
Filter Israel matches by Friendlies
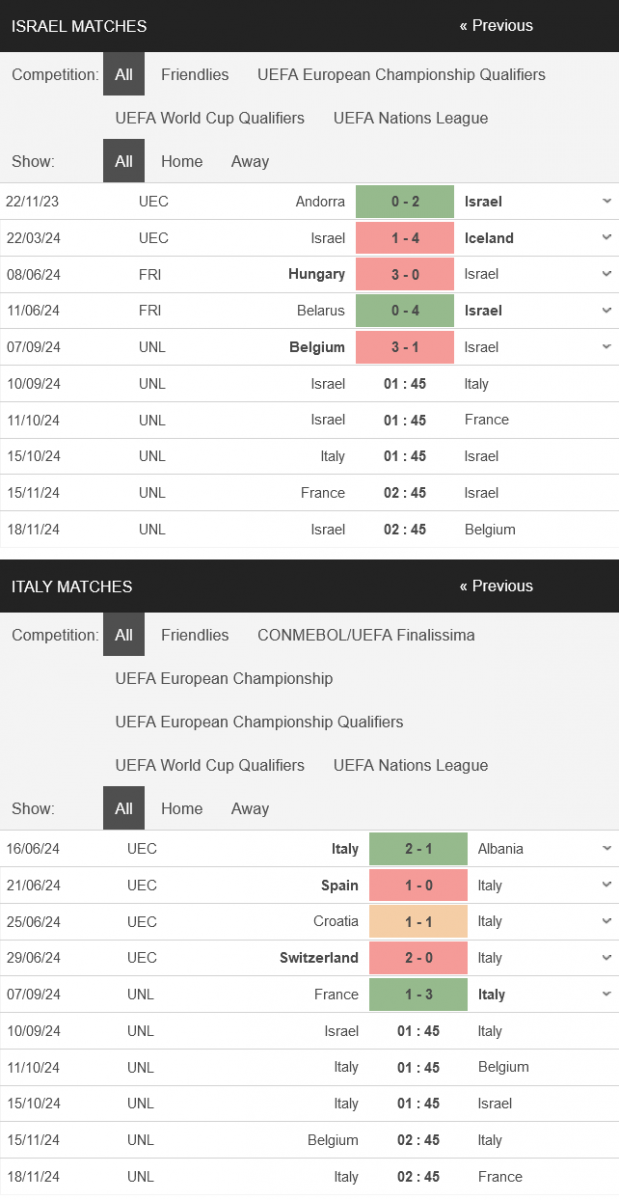tap(195, 74)
